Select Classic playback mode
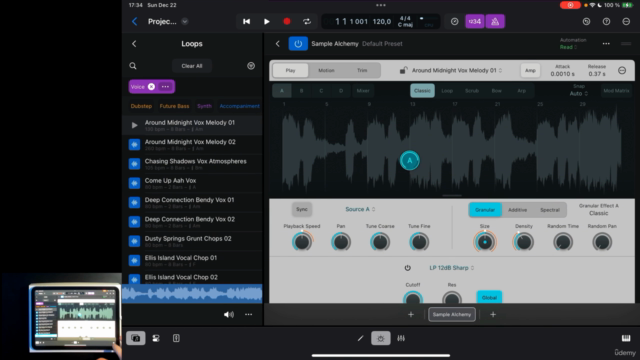This screenshot has width=640, height=360. tap(422, 91)
